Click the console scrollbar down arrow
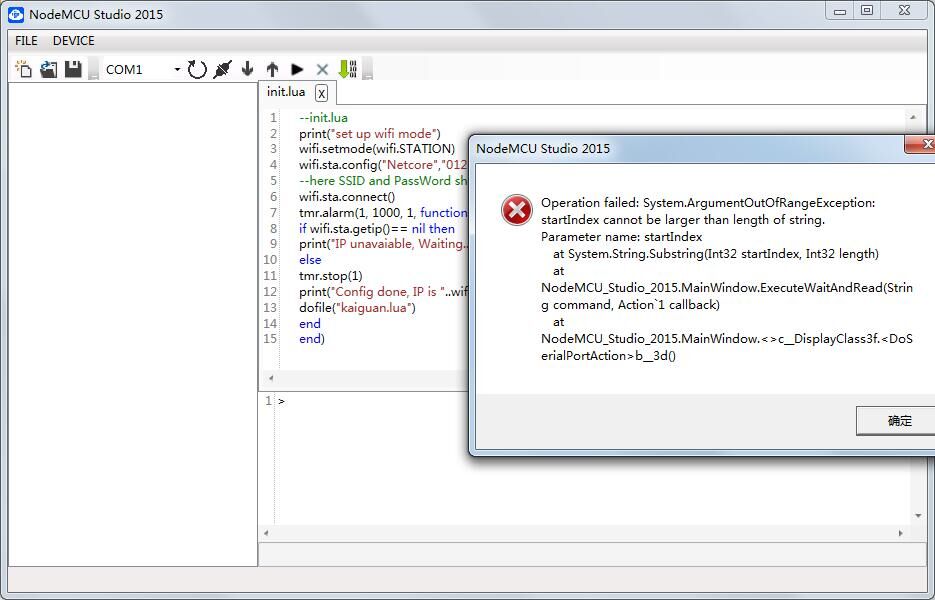Screen dimensions: 935x600 pos(918,516)
